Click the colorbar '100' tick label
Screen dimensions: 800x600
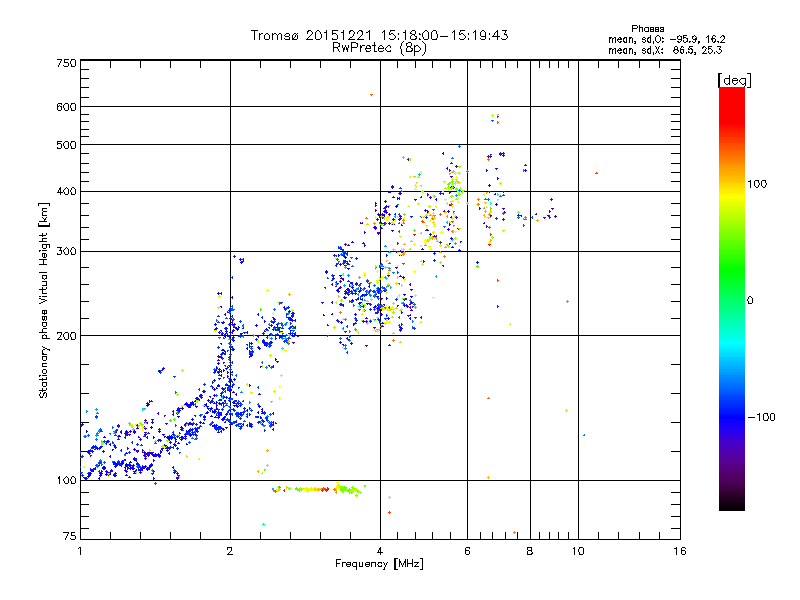tap(757, 184)
